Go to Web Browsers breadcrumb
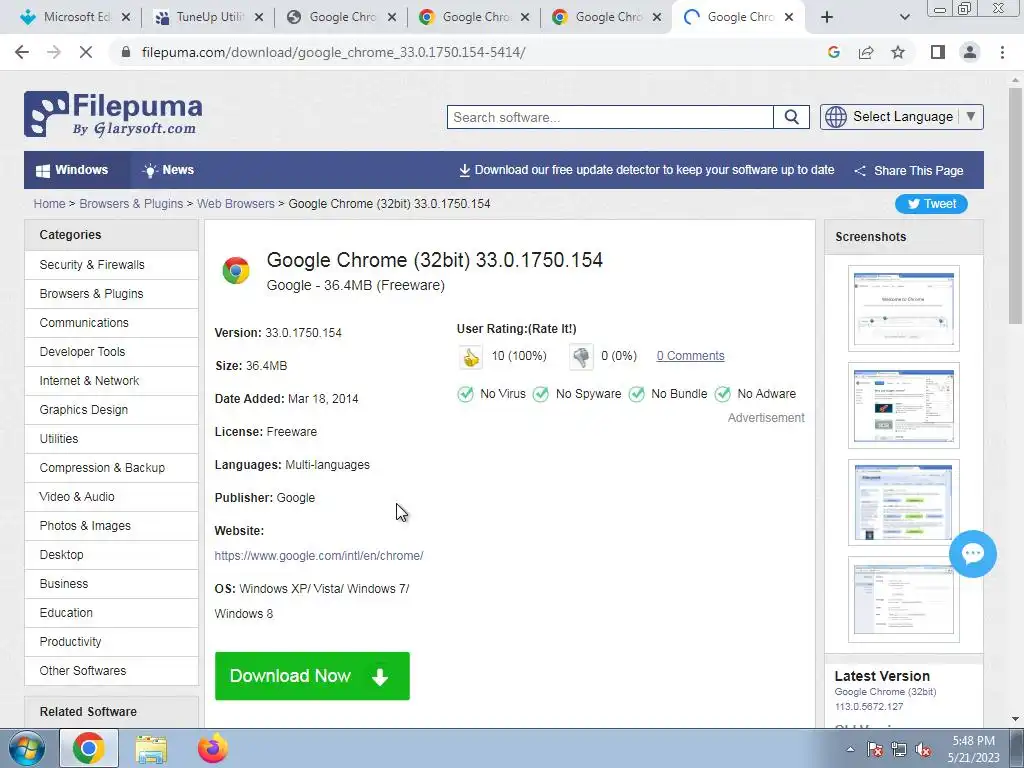The width and height of the screenshot is (1024, 768). coord(236,204)
